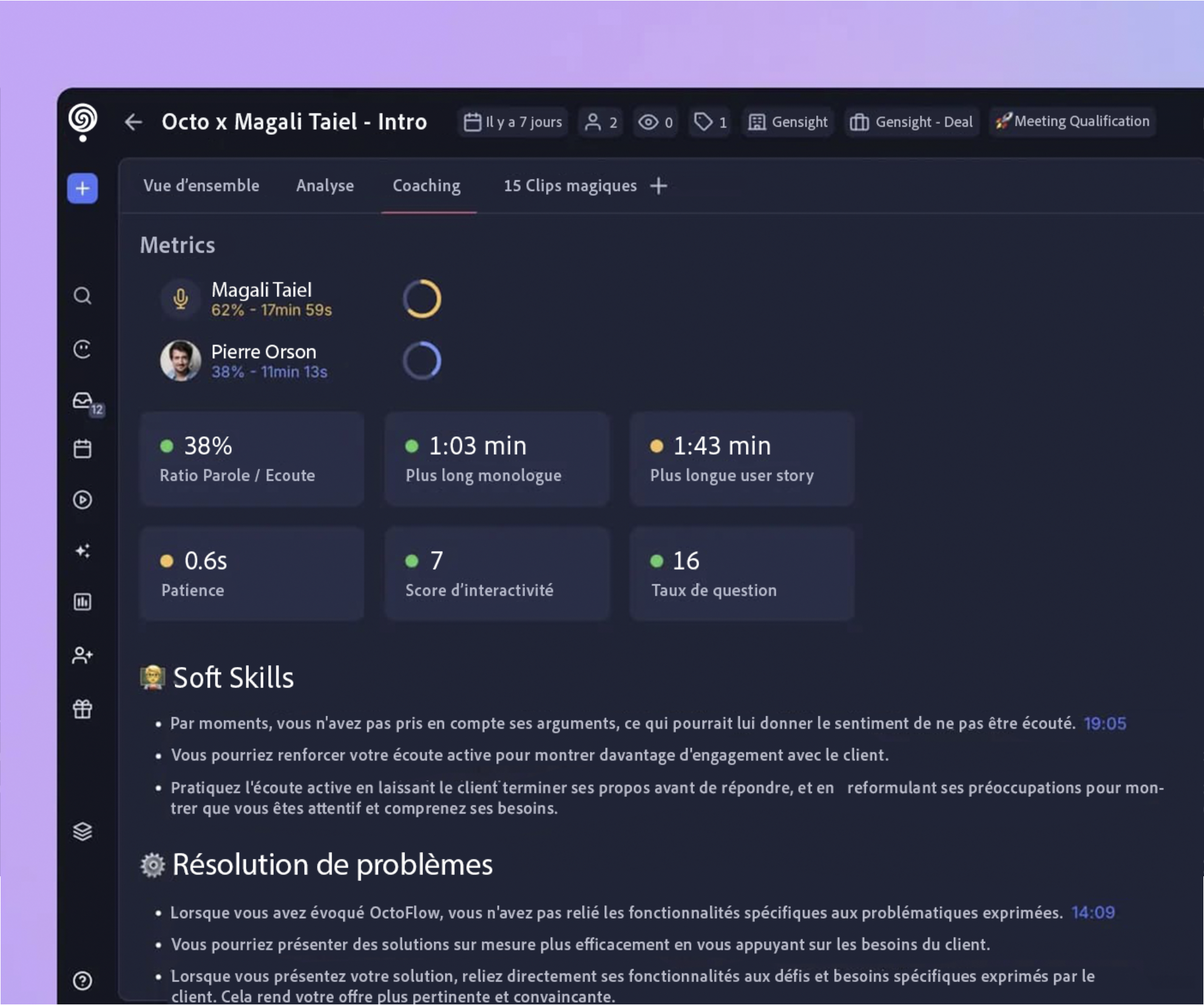Add a new tab with plus icon
This screenshot has width=1204, height=1005.
658,186
